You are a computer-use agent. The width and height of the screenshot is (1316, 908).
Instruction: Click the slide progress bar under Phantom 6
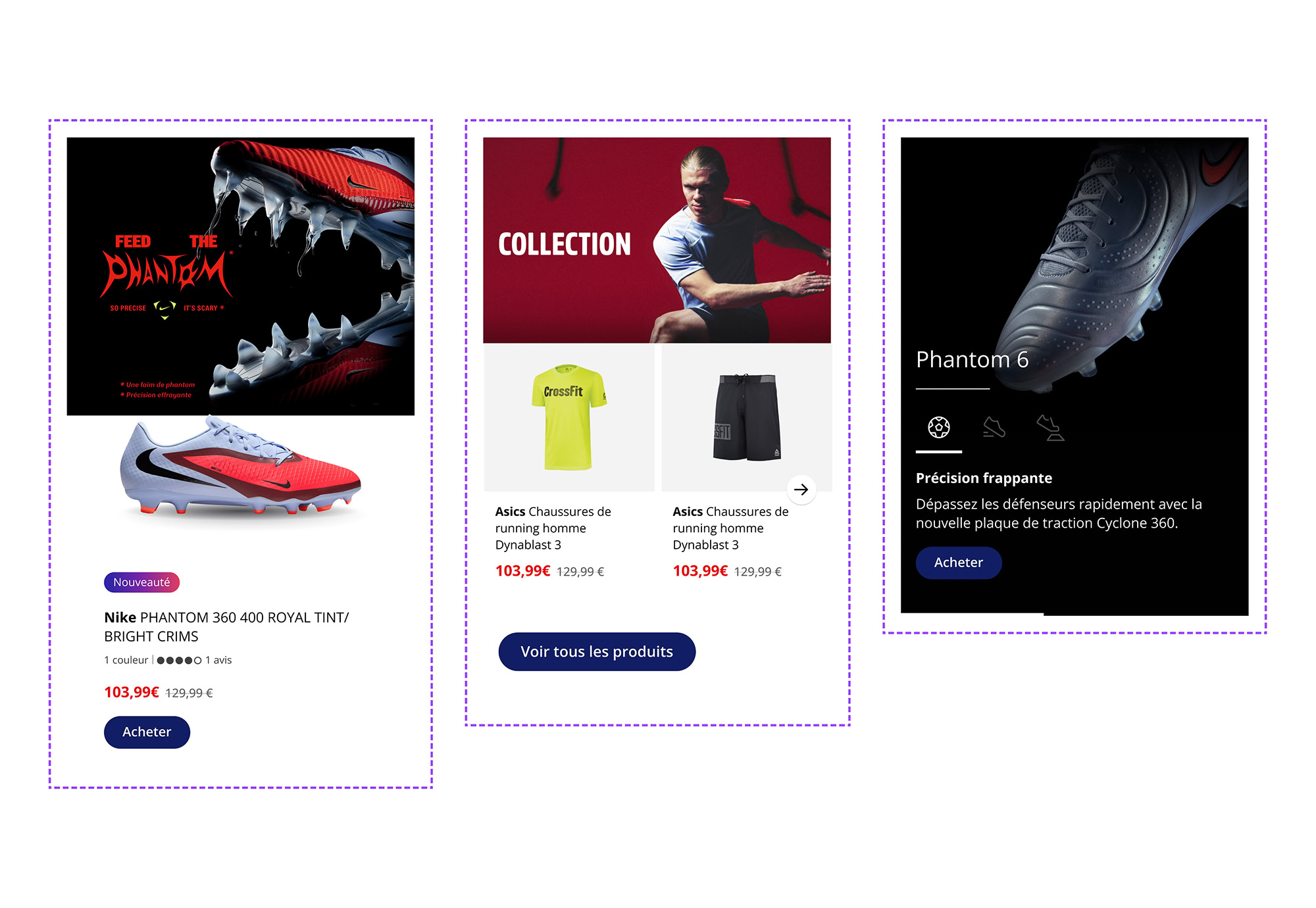[1075, 614]
